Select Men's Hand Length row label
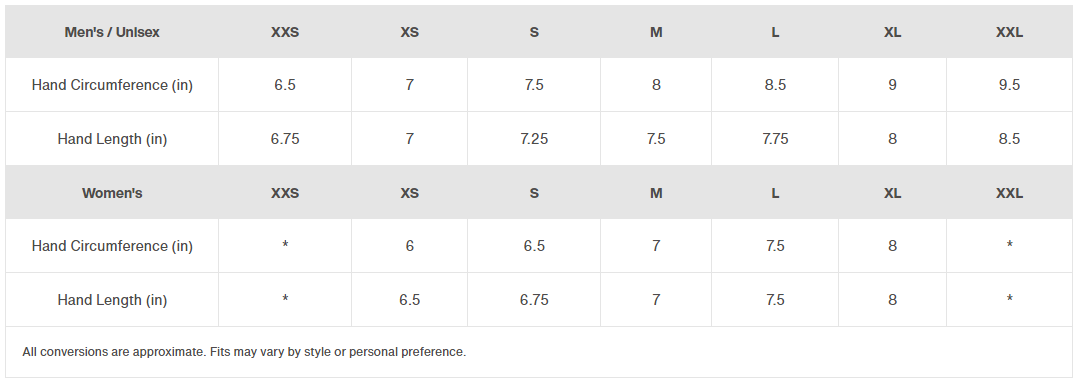The height and width of the screenshot is (385, 1079). pyautogui.click(x=112, y=139)
